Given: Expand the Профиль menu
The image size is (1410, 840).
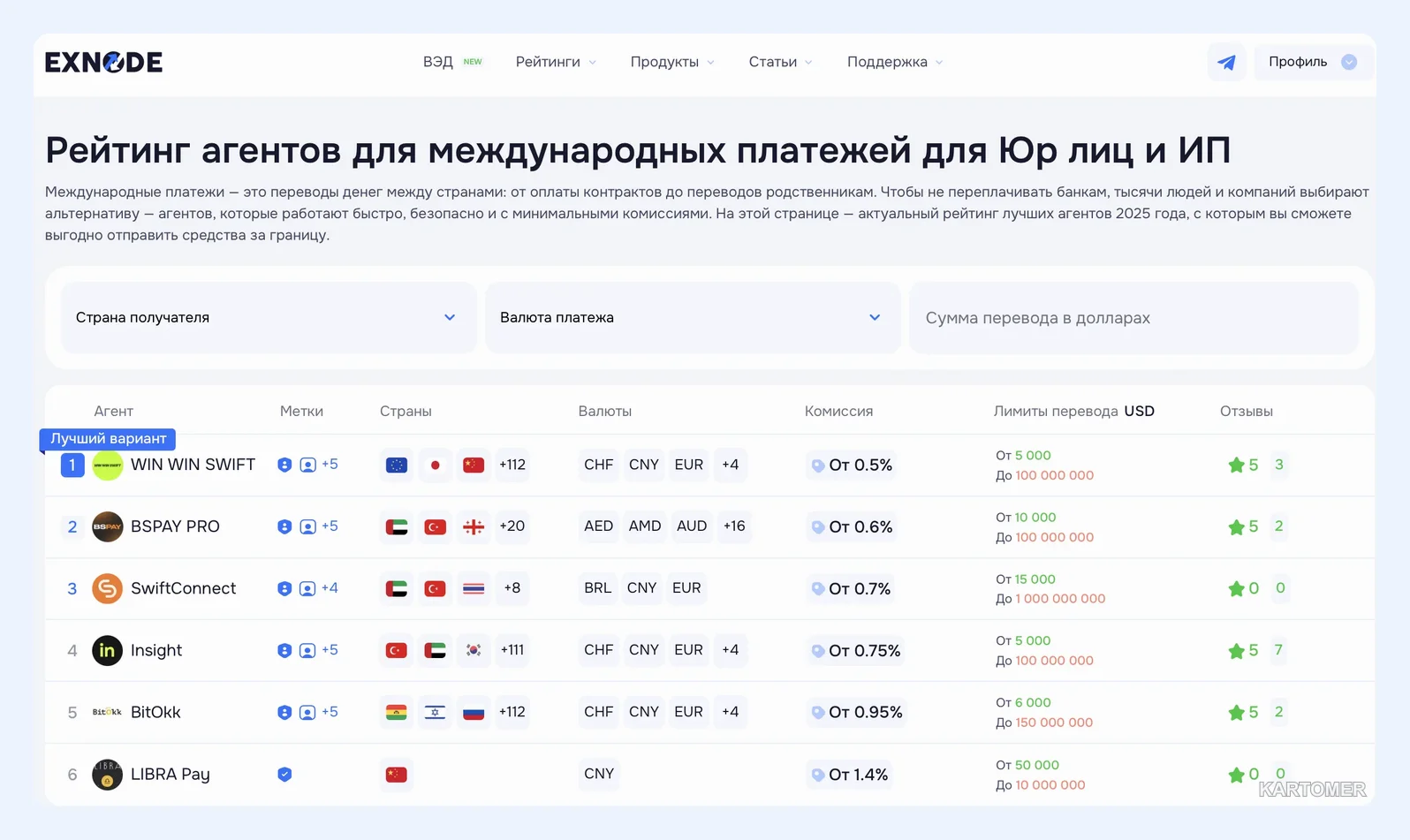Looking at the screenshot, I should (1313, 62).
